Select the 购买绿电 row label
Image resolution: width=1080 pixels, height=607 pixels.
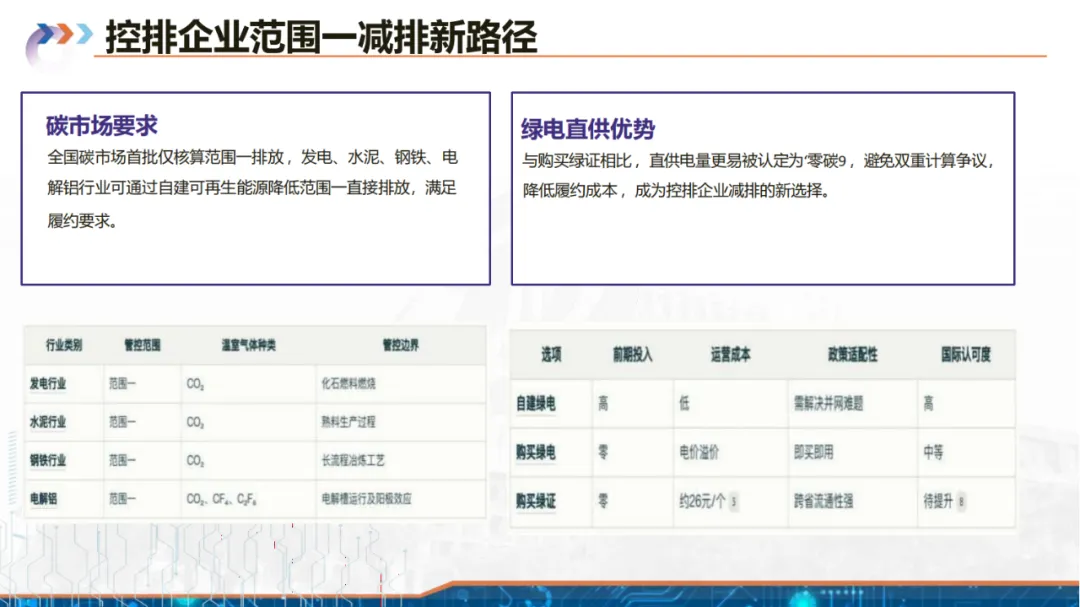tap(536, 453)
